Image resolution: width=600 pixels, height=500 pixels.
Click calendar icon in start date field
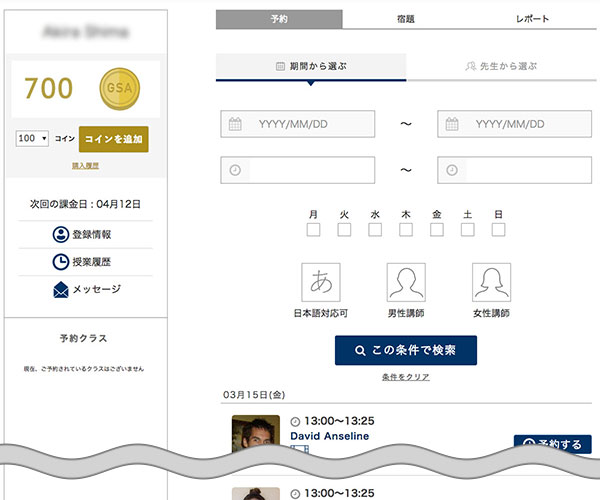pos(236,125)
